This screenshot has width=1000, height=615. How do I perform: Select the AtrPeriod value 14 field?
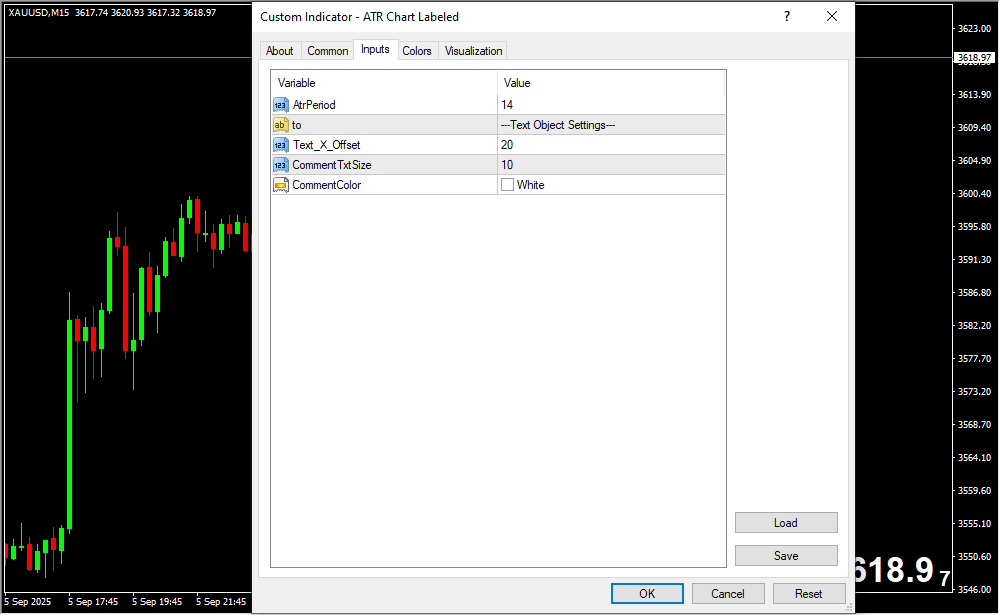(x=610, y=105)
